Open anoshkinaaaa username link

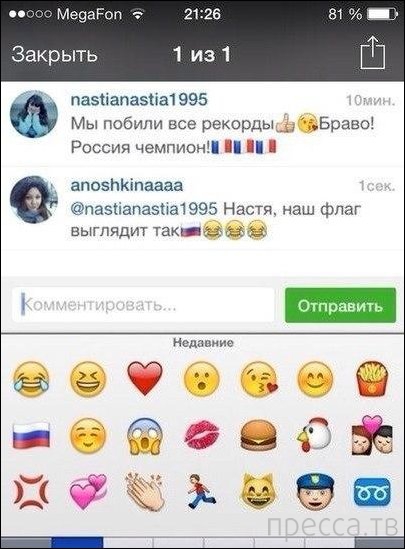(x=127, y=185)
